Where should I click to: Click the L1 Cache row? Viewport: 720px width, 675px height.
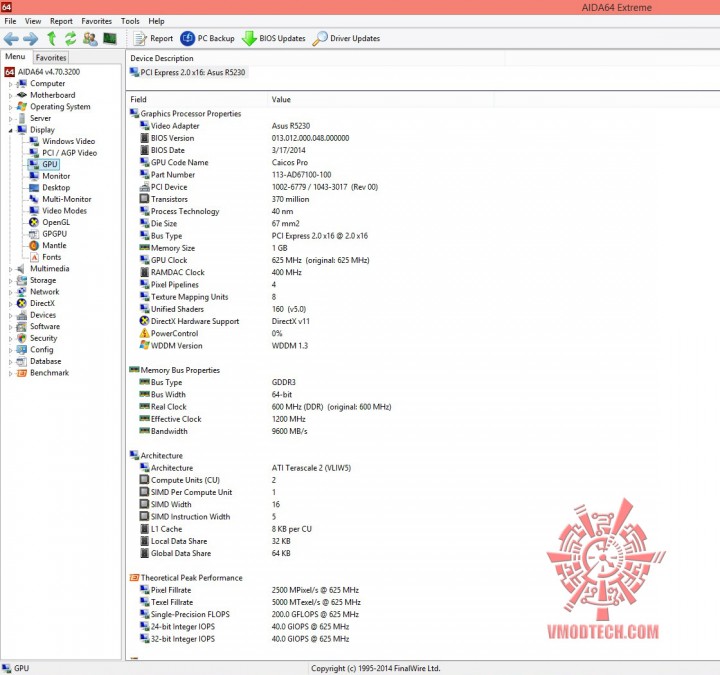(x=226, y=529)
